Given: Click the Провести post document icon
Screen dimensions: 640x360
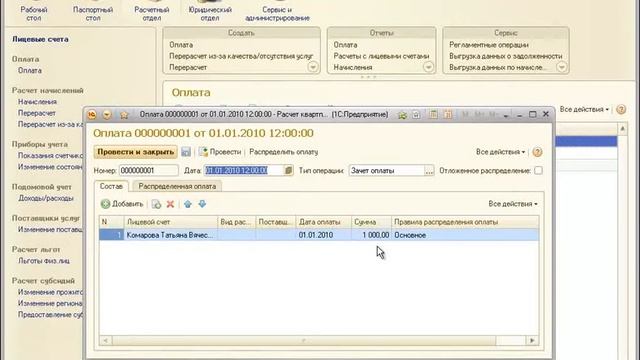Looking at the screenshot, I should click(x=203, y=152).
